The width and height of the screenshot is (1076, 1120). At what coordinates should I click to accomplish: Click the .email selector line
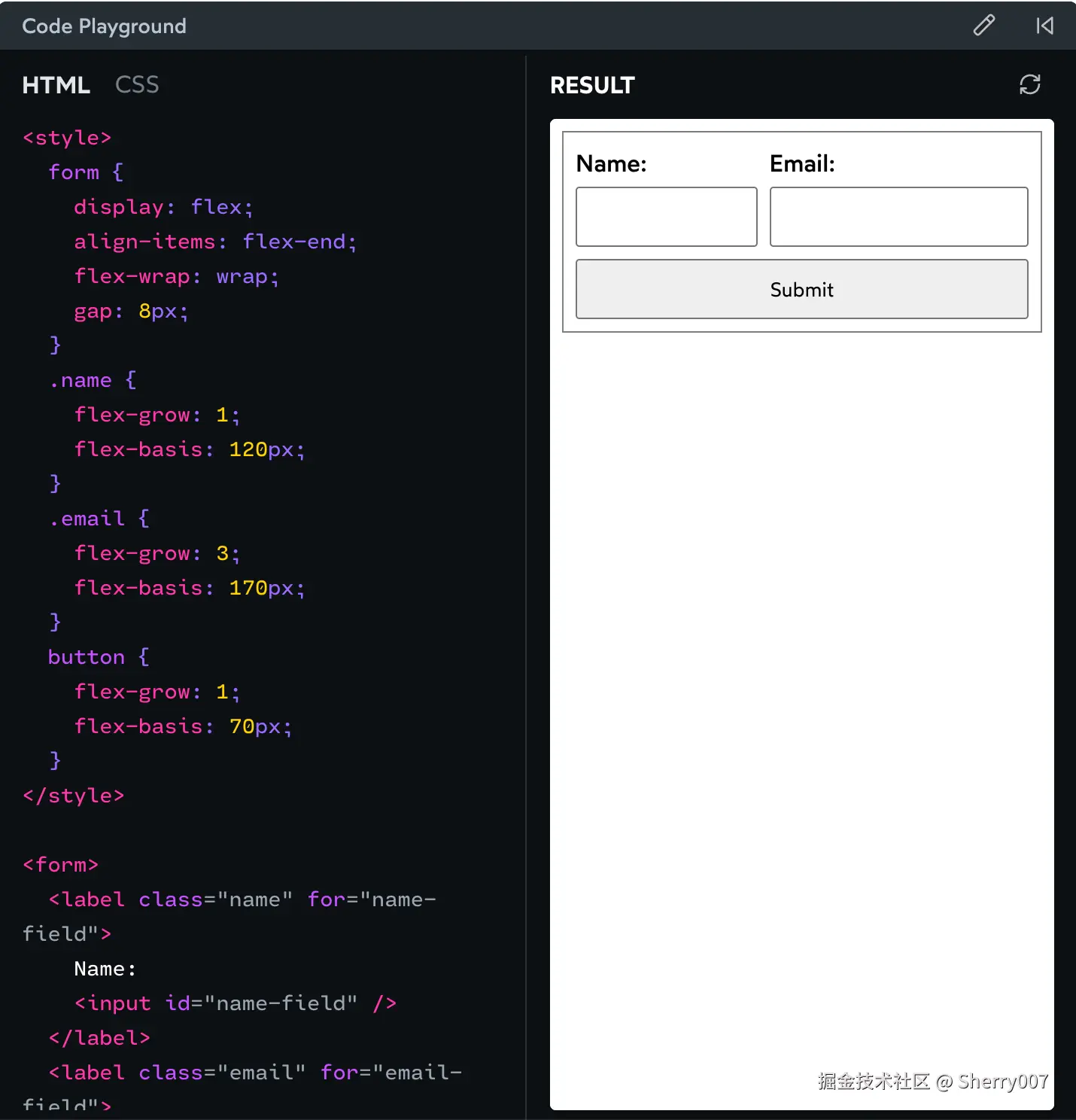point(99,519)
